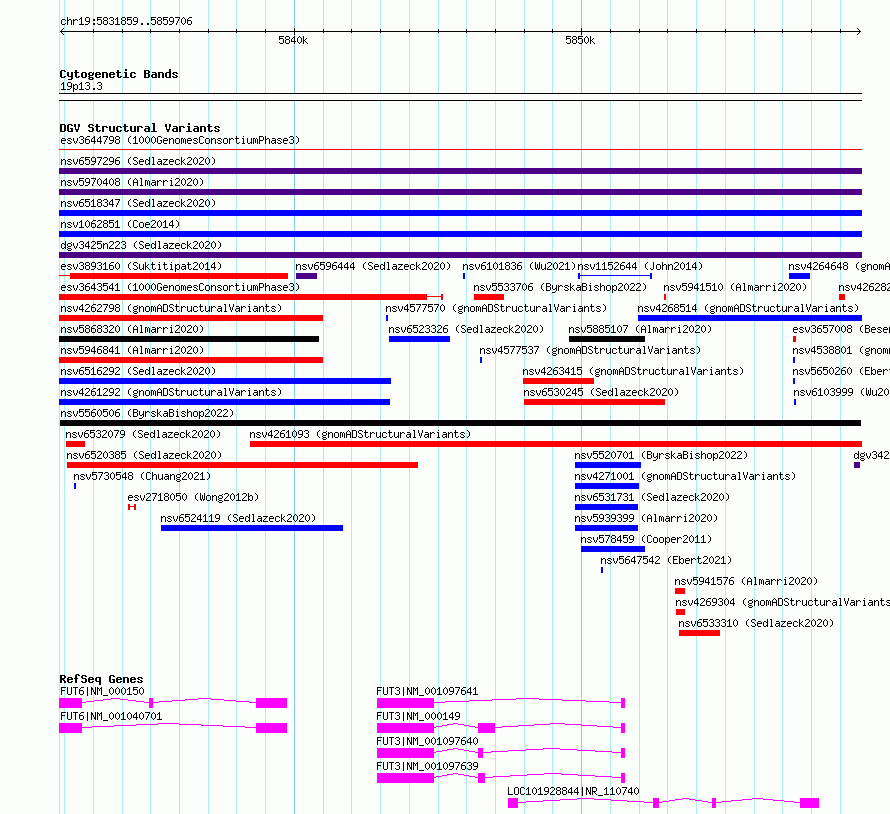Open nsv5520701 (ByrskaBishop2022) label
890x814 pixels.
(x=661, y=455)
